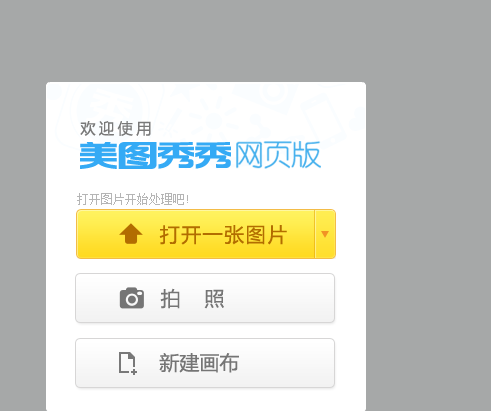The height and width of the screenshot is (411, 491).
Task: Open an image via 打开一张图片 button
Action: point(195,234)
